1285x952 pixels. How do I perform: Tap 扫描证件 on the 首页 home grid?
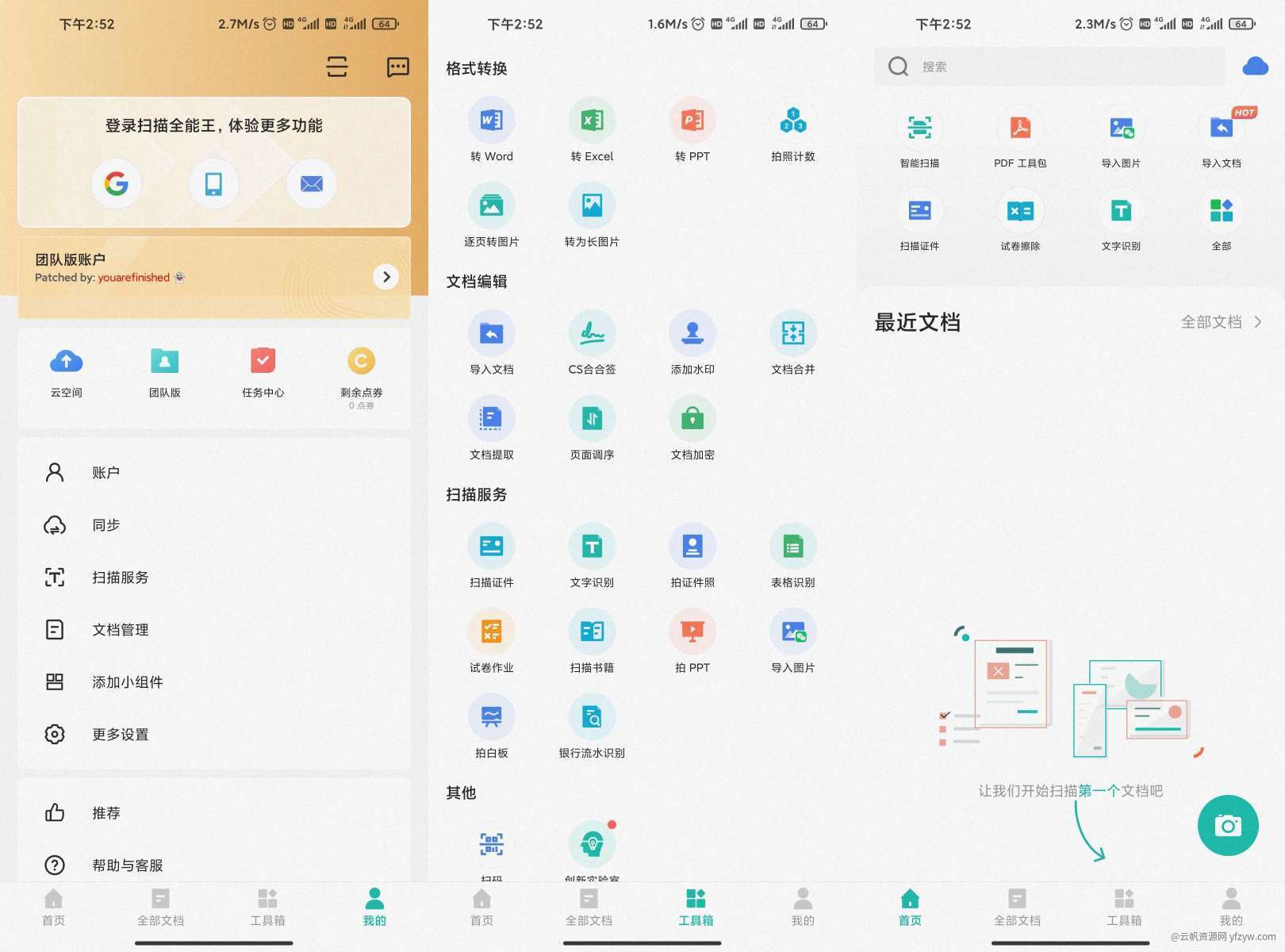(x=920, y=221)
